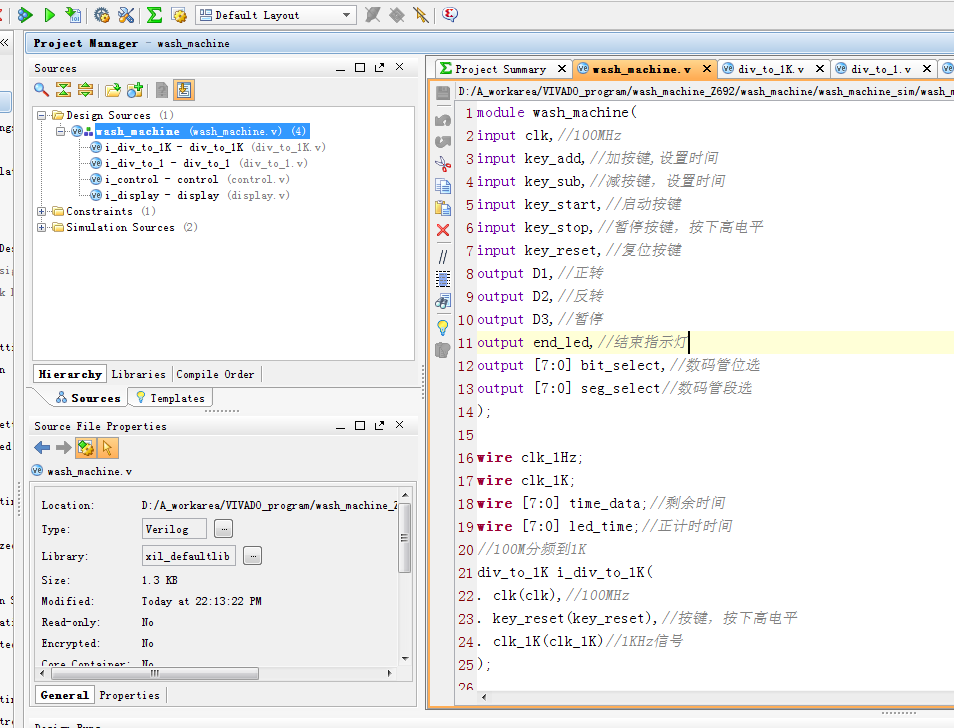Click the green Run Implementation arrow in the top toolbar

49,15
